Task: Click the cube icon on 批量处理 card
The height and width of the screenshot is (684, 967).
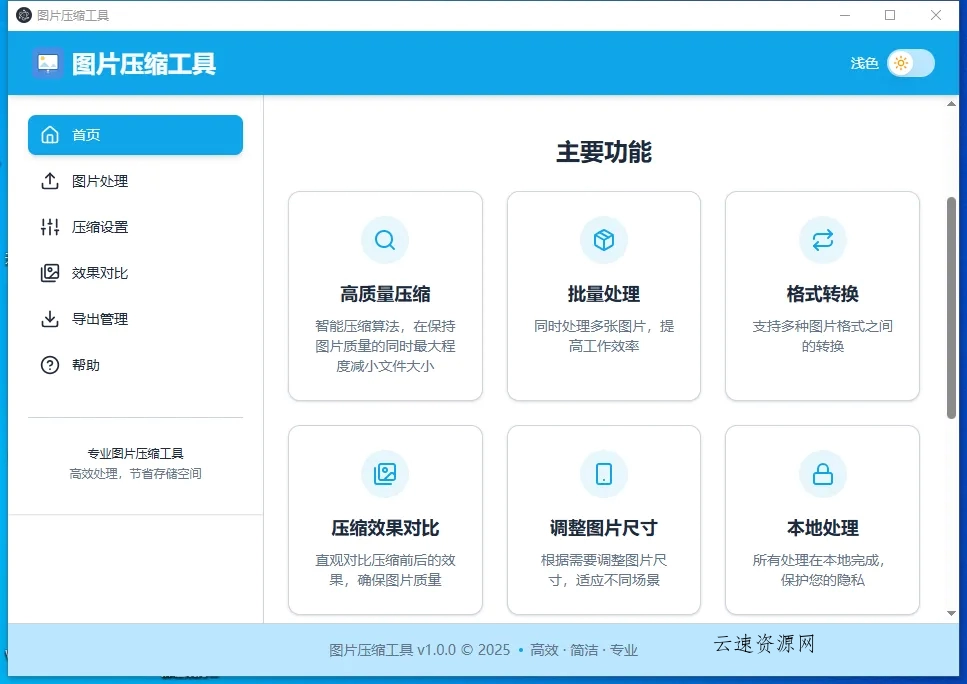Action: point(603,240)
